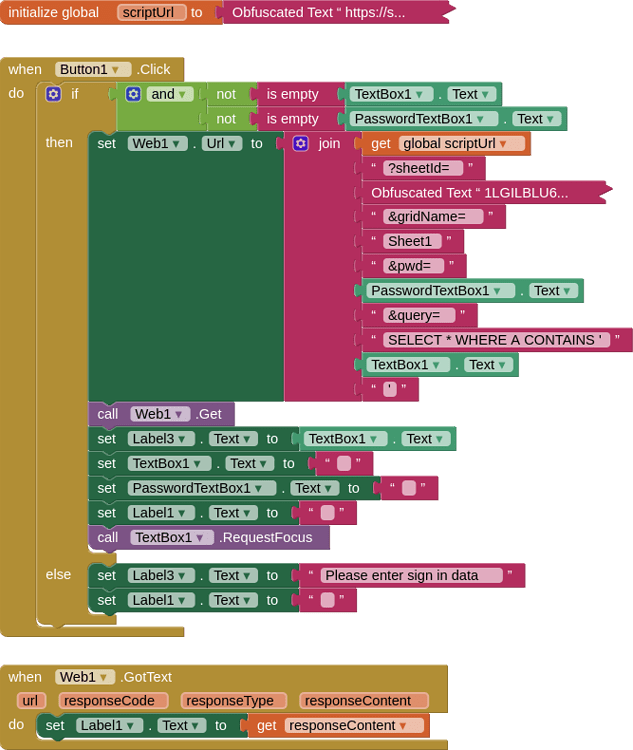
Task: Open the mutator gear on the if block
Action: [x=53, y=94]
